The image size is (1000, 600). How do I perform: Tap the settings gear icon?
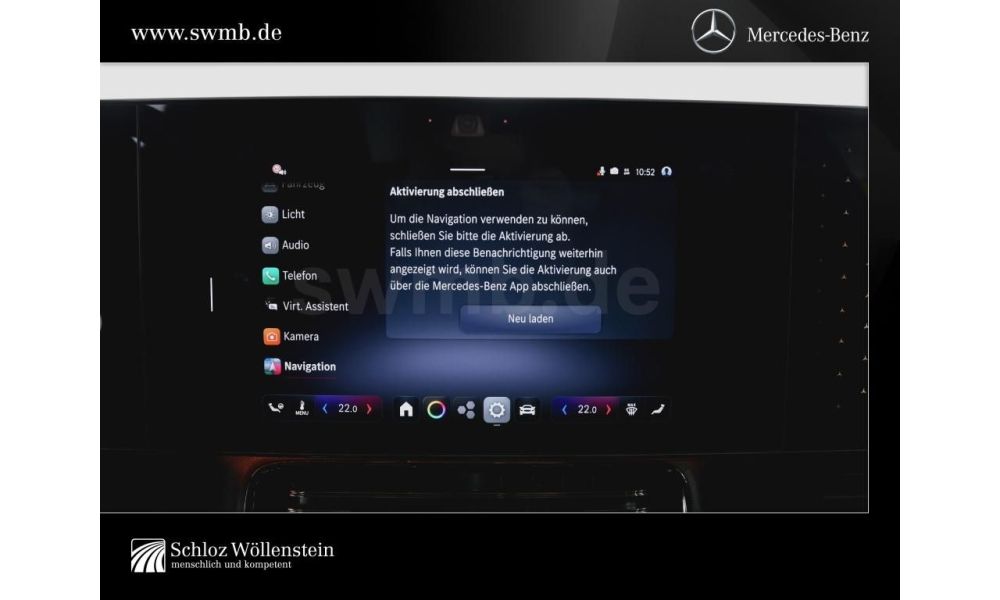click(497, 409)
